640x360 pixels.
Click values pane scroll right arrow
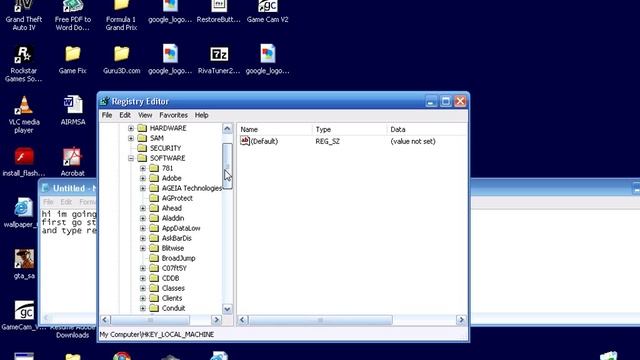pos(461,320)
